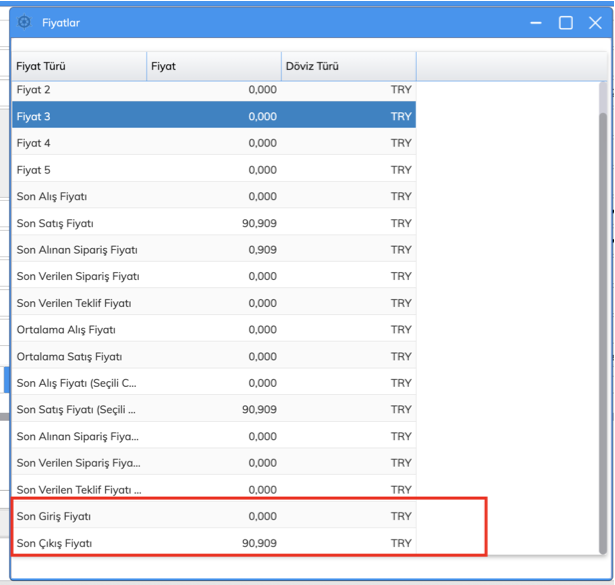Sort by the Fiyat Türü column header

point(78,67)
